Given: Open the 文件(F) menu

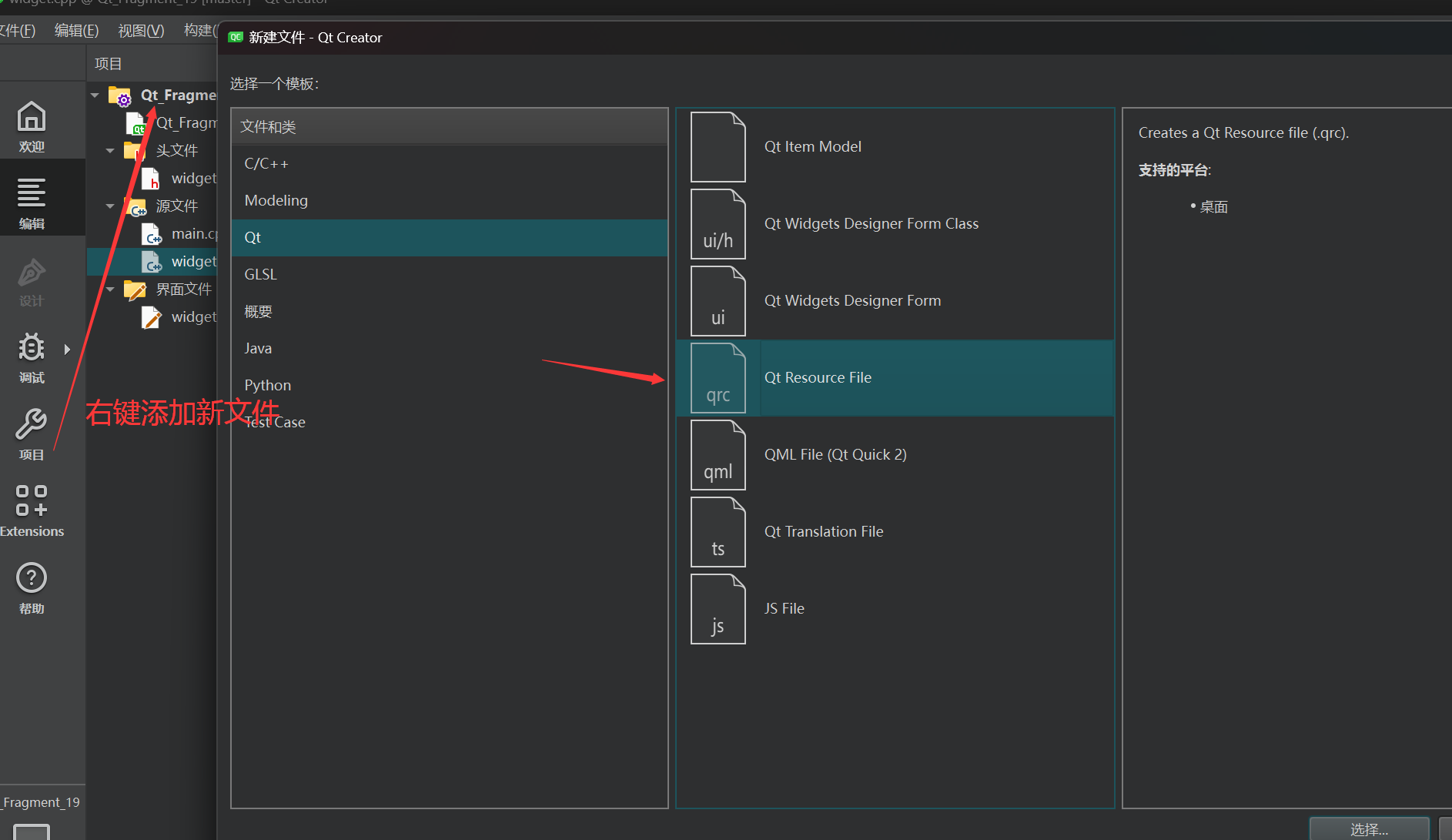Looking at the screenshot, I should point(18,30).
